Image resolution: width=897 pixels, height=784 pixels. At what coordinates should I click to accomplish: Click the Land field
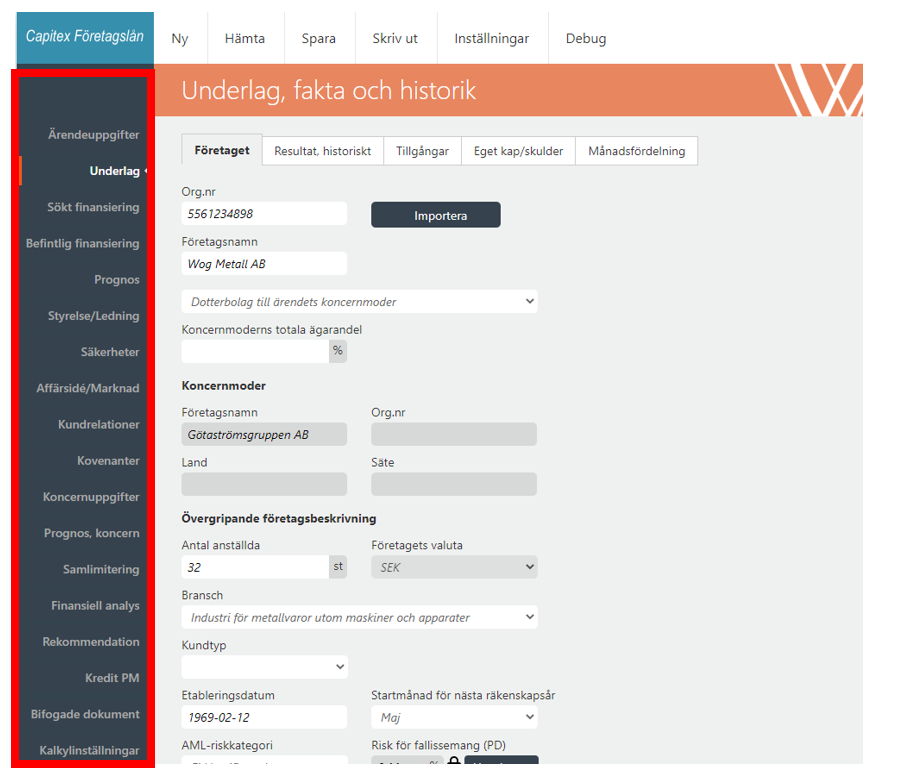coord(264,484)
